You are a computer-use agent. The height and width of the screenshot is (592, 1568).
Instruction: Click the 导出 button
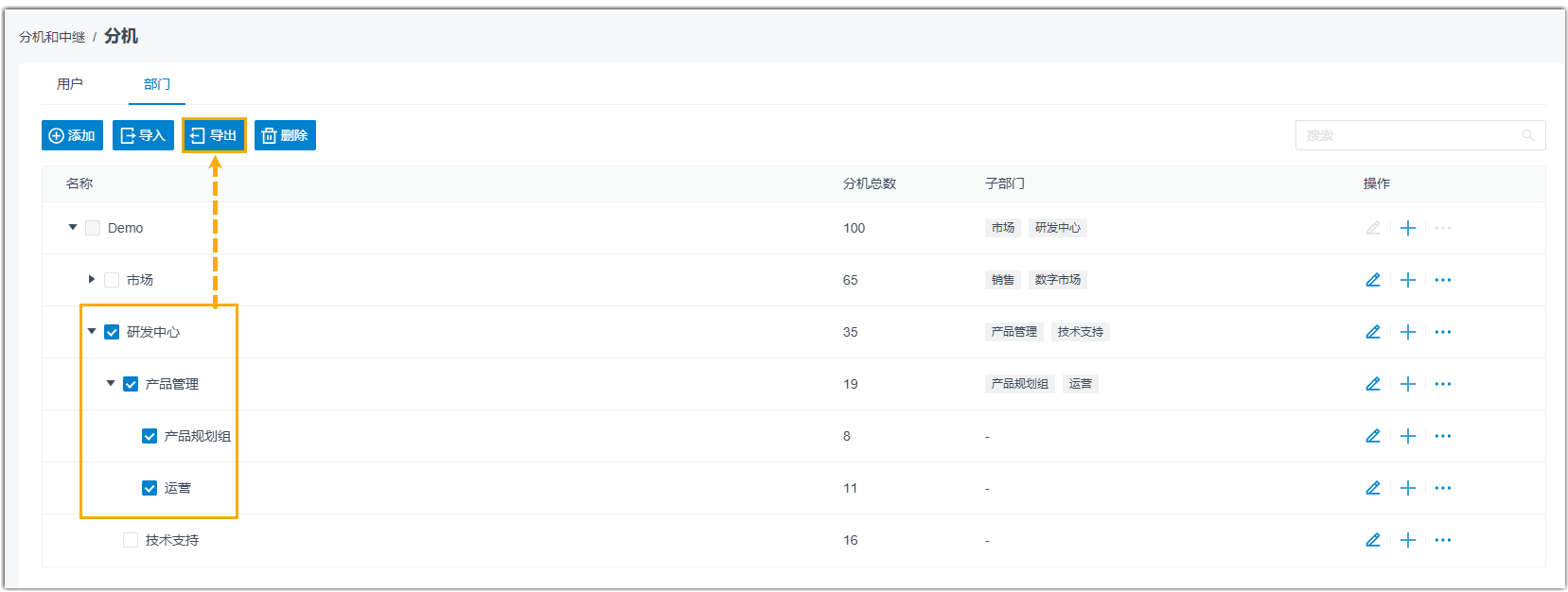click(x=214, y=135)
